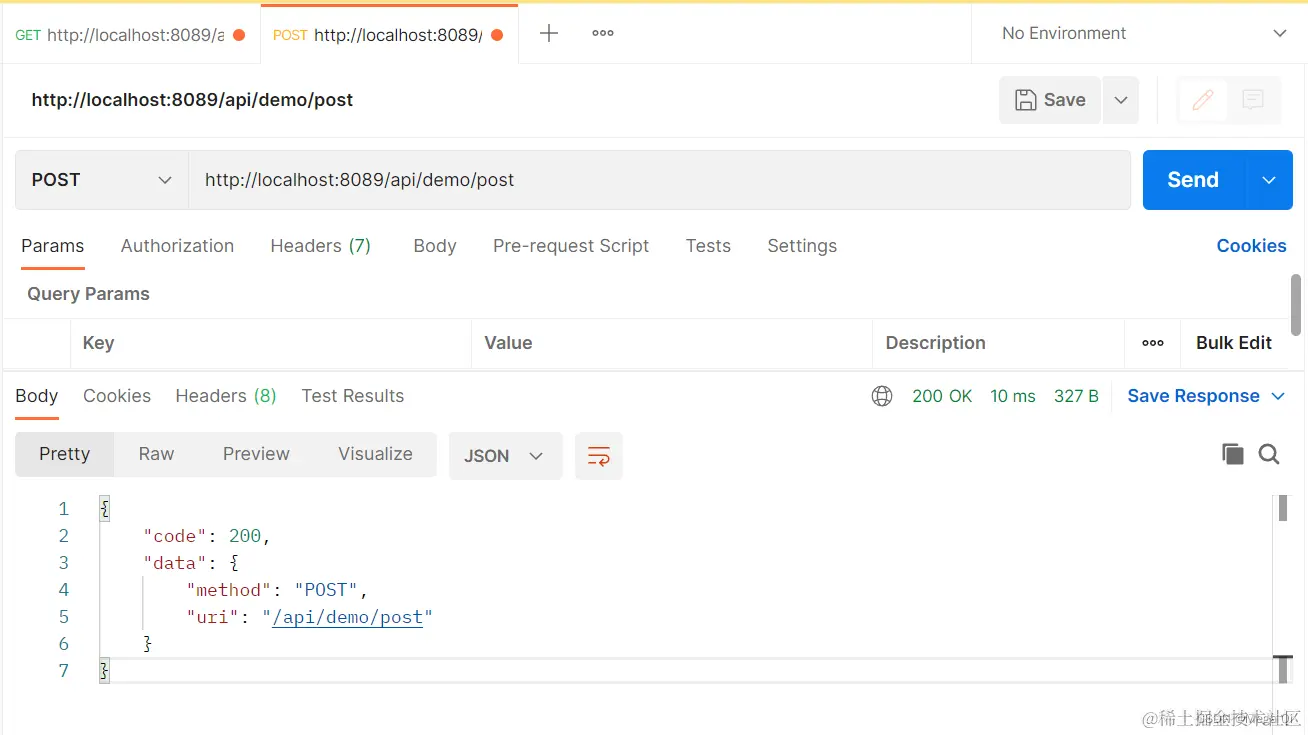The width and height of the screenshot is (1308, 735).
Task: Click the query params column options dots
Action: (x=1152, y=343)
